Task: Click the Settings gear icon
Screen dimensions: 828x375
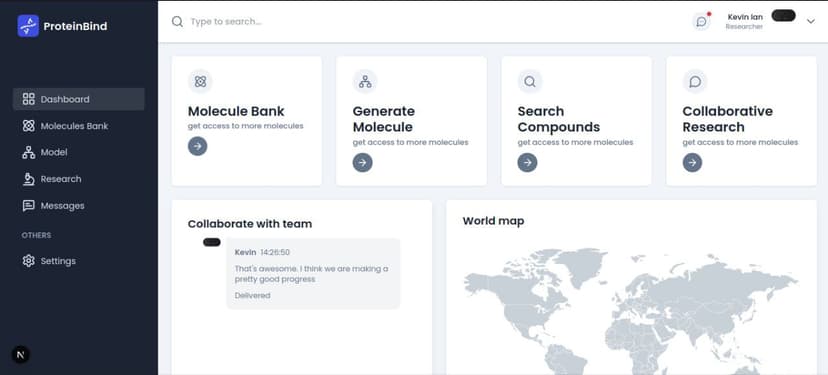Action: click(x=29, y=261)
